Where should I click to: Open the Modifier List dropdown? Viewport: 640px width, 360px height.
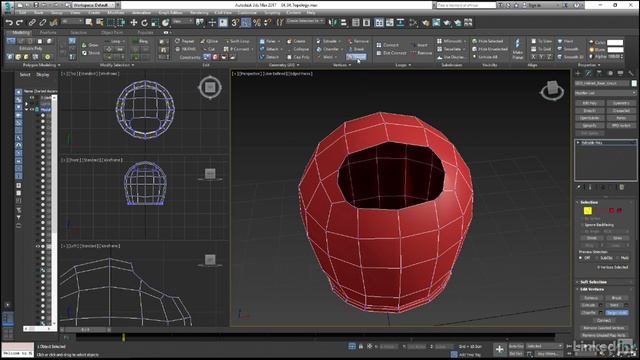click(x=605, y=93)
